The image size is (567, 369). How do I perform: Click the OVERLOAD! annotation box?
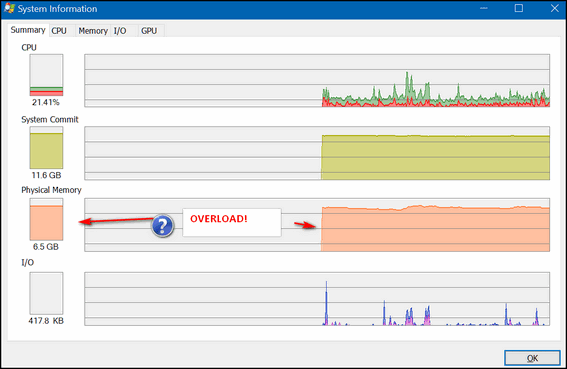232,222
